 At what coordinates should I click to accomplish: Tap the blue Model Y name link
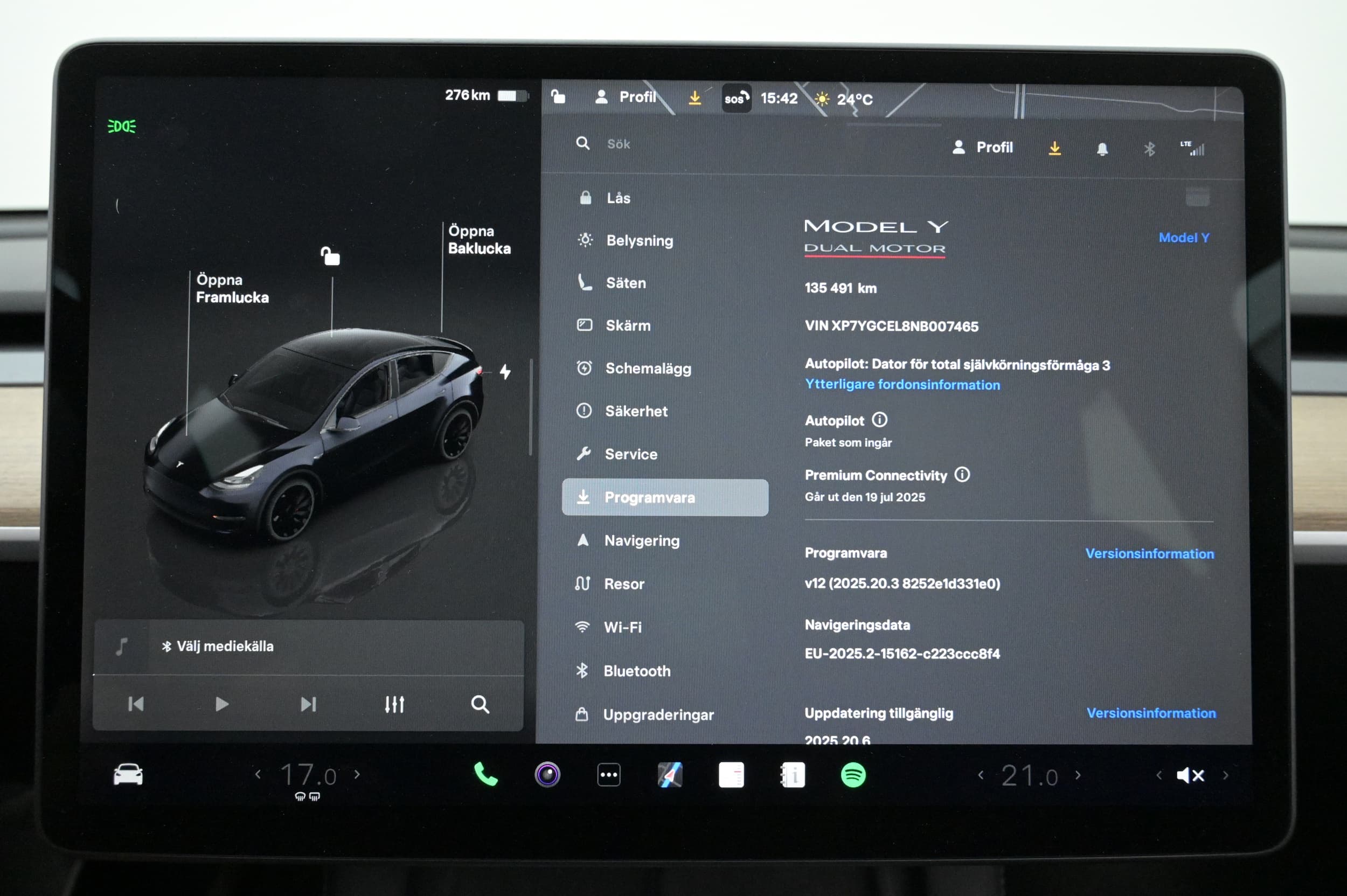pos(1184,238)
